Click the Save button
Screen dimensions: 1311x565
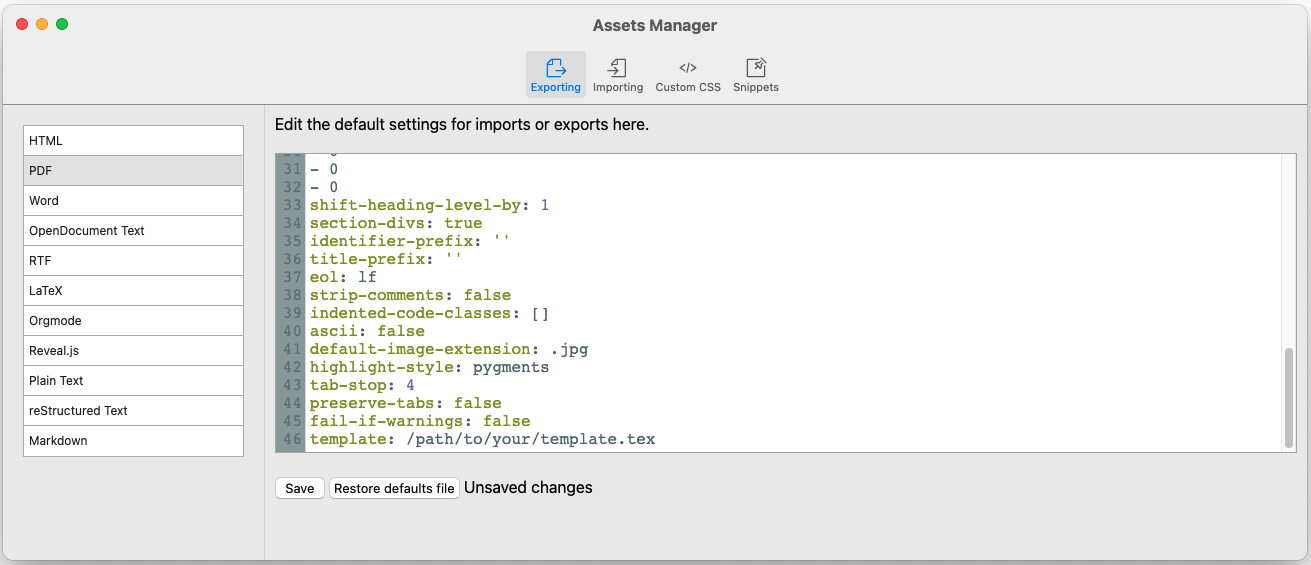pos(300,489)
